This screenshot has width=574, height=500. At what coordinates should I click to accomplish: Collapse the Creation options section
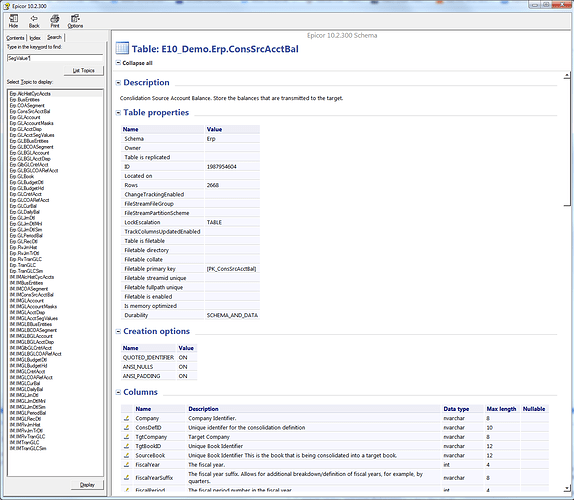[x=118, y=331]
